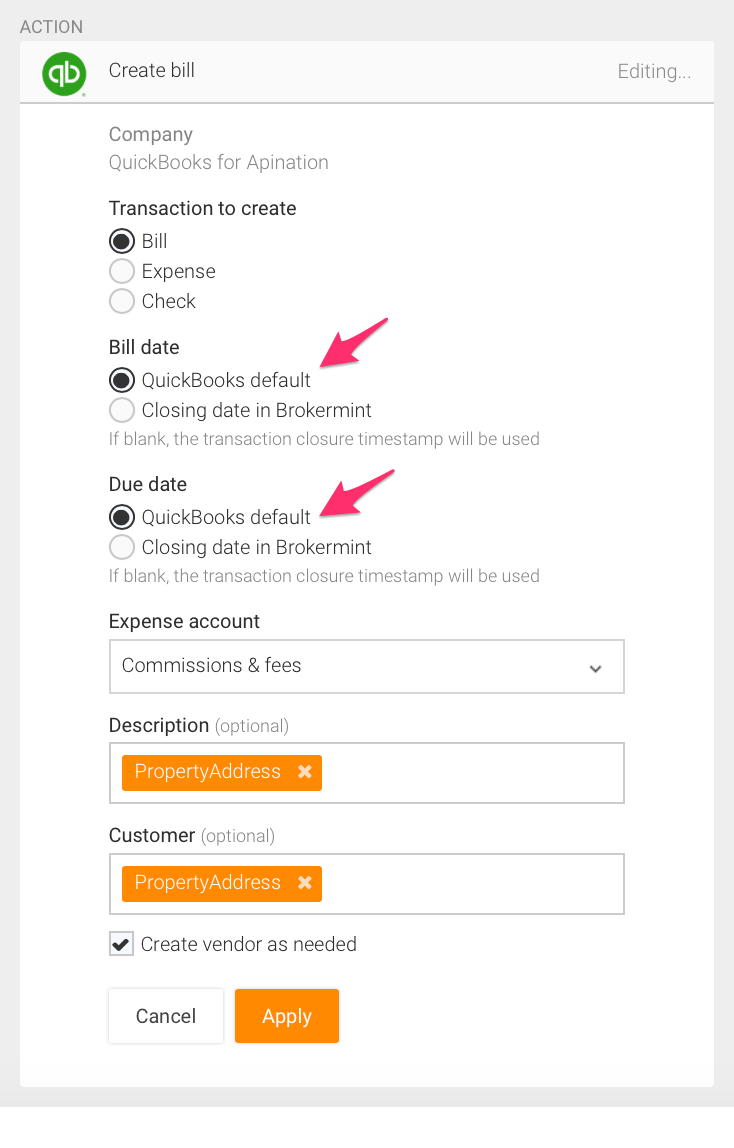Click inside the Customer input field
This screenshot has height=1148, width=734.
pyautogui.click(x=470, y=884)
